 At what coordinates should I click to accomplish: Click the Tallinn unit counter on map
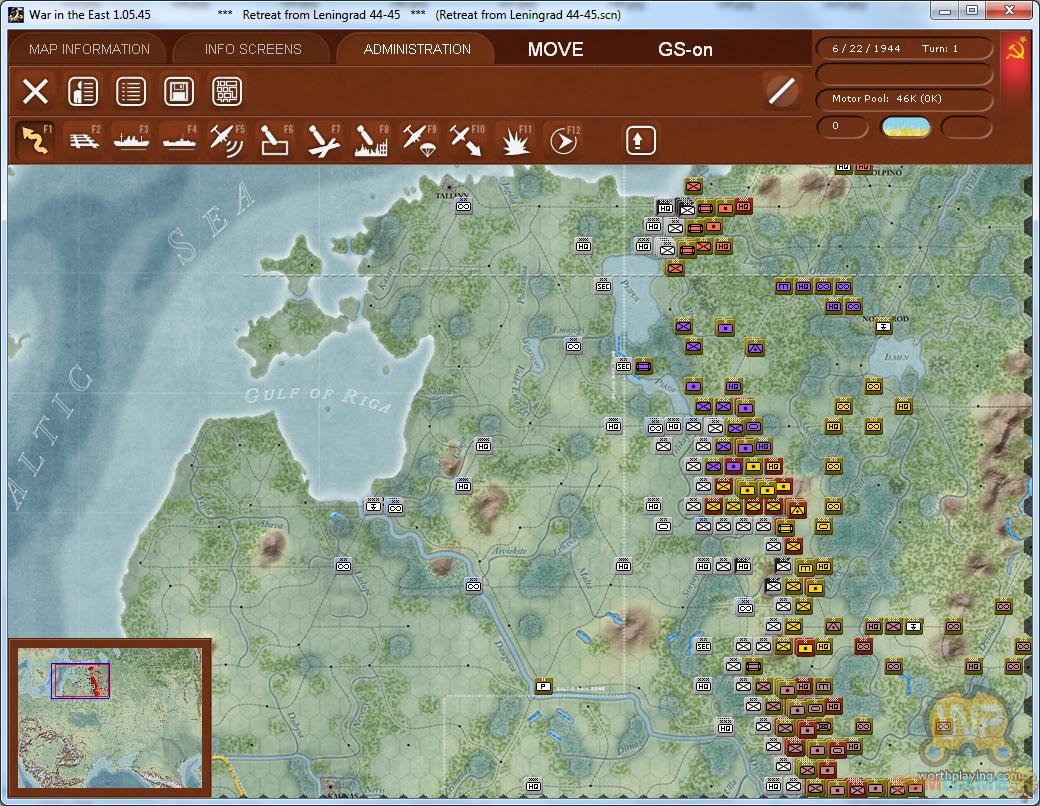click(463, 206)
